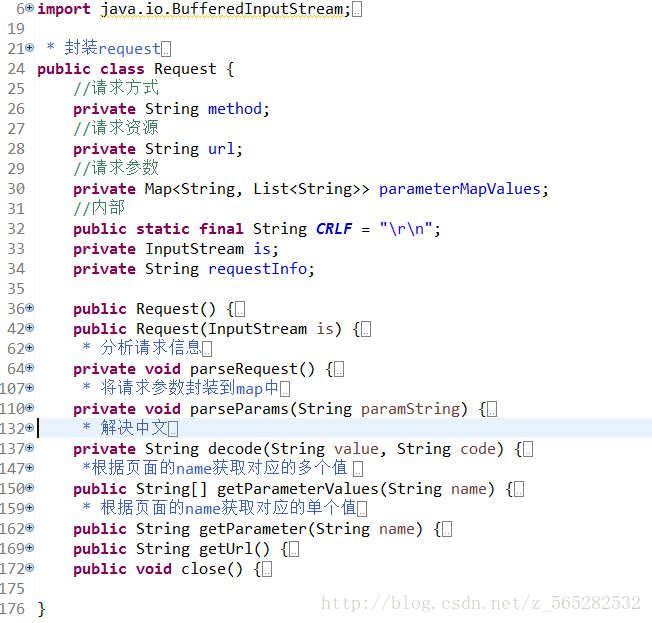
Task: Click the getParameterValues method name
Action: 298,489
